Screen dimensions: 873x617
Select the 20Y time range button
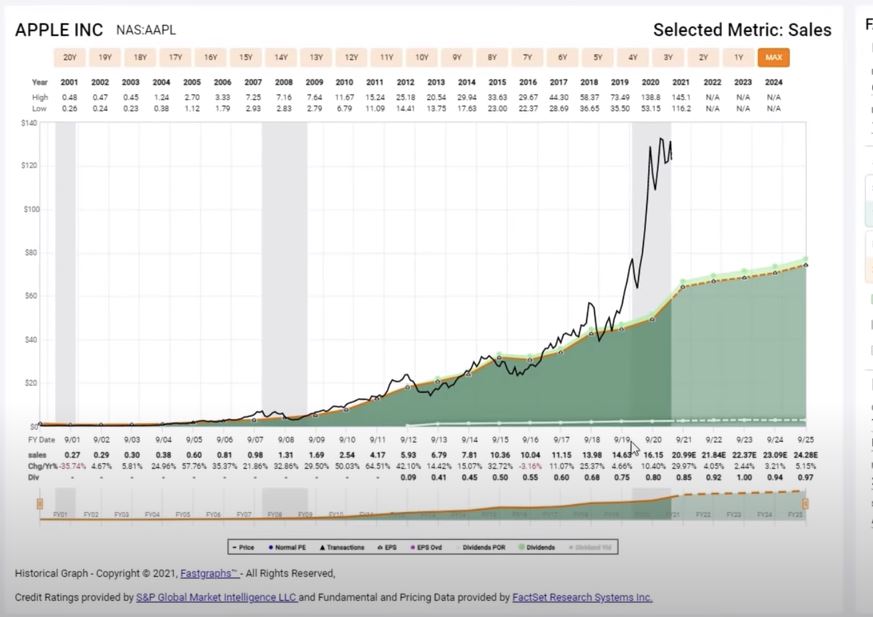point(70,57)
